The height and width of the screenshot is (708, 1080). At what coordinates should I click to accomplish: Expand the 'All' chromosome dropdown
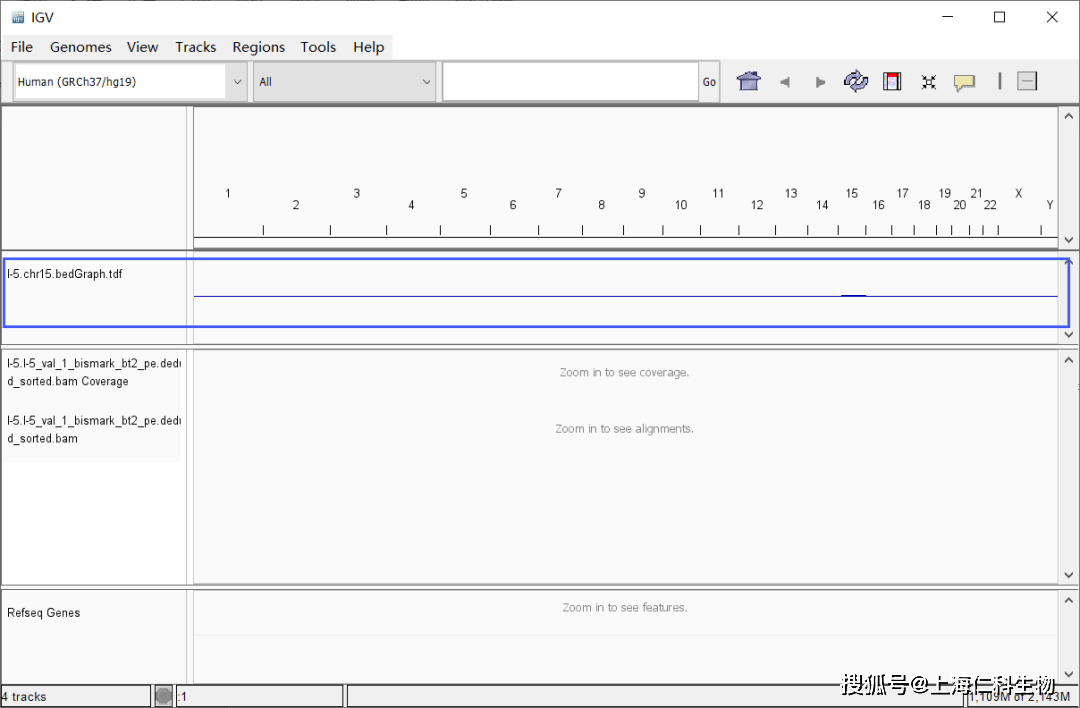click(x=344, y=82)
